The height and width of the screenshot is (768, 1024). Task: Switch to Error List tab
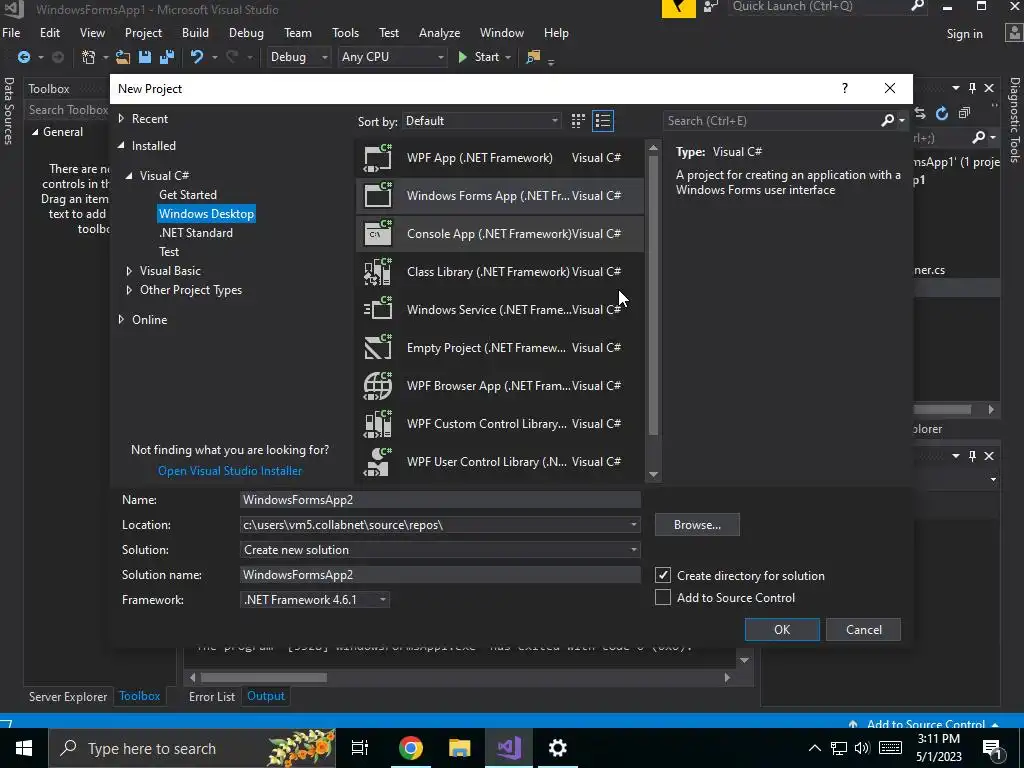click(x=212, y=697)
